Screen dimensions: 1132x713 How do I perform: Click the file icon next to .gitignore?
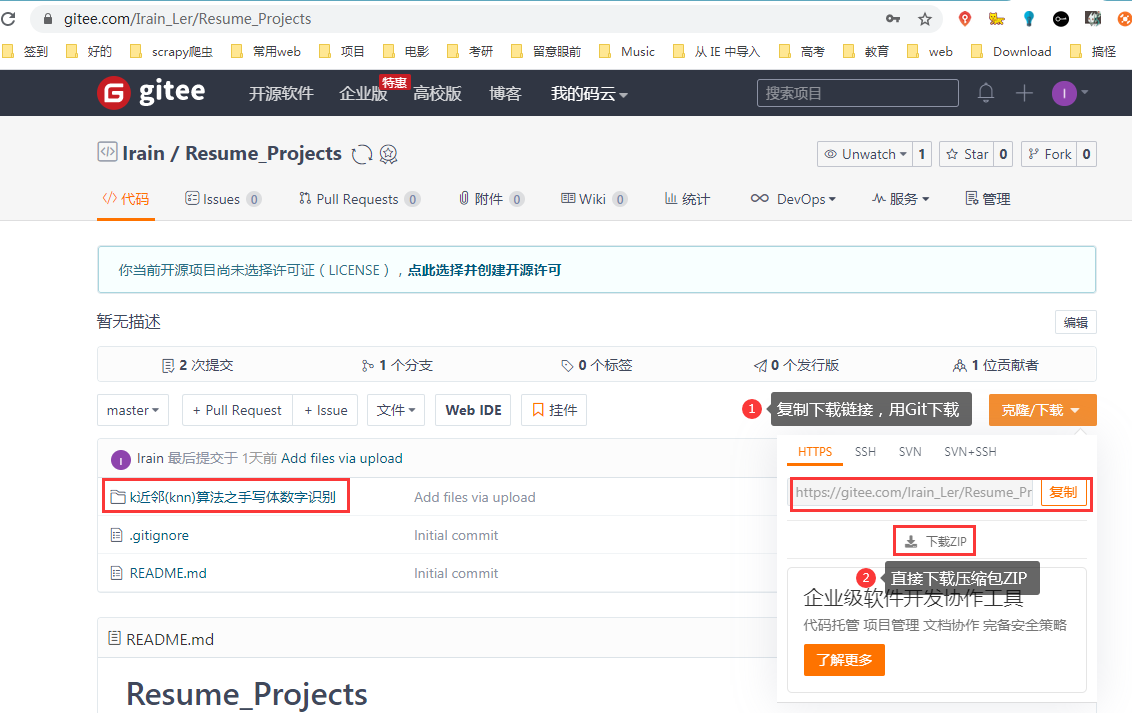point(116,535)
